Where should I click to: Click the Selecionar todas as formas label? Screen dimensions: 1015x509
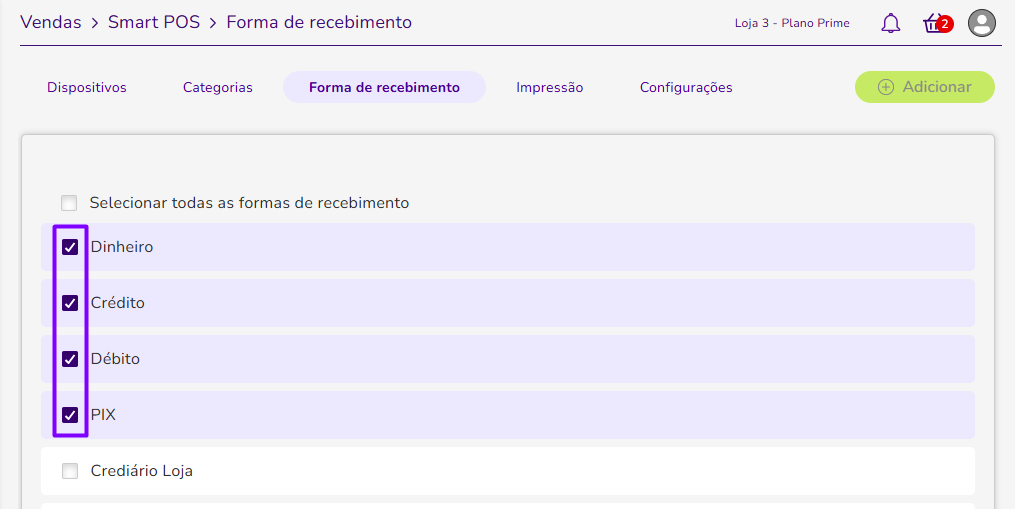pos(249,203)
